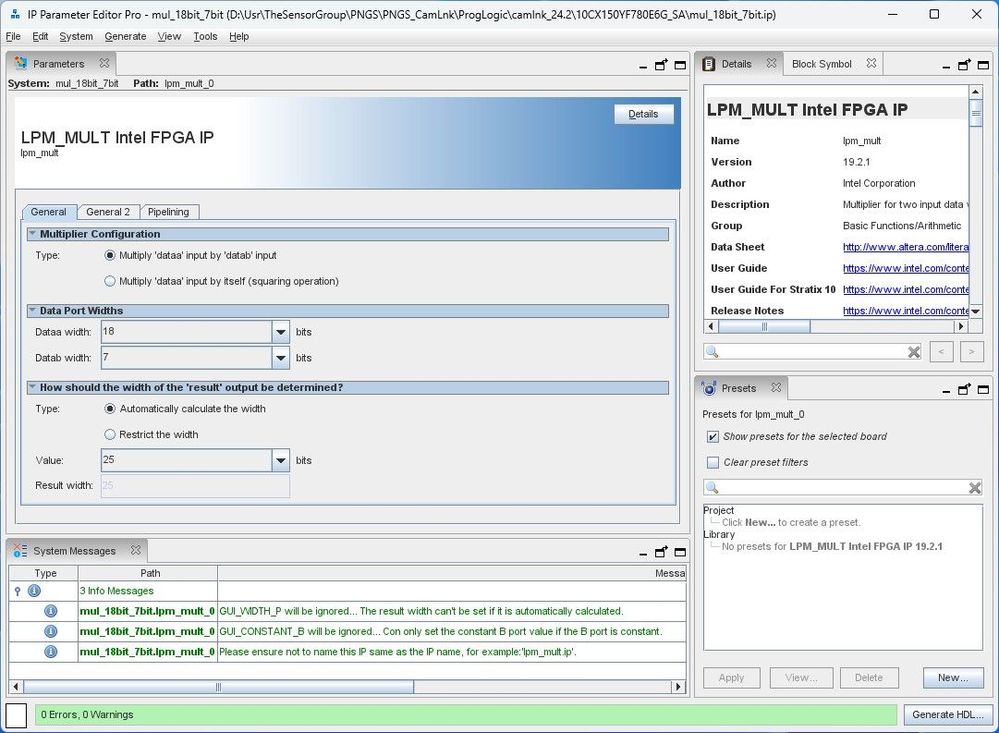Minimize the Details panel

946,66
